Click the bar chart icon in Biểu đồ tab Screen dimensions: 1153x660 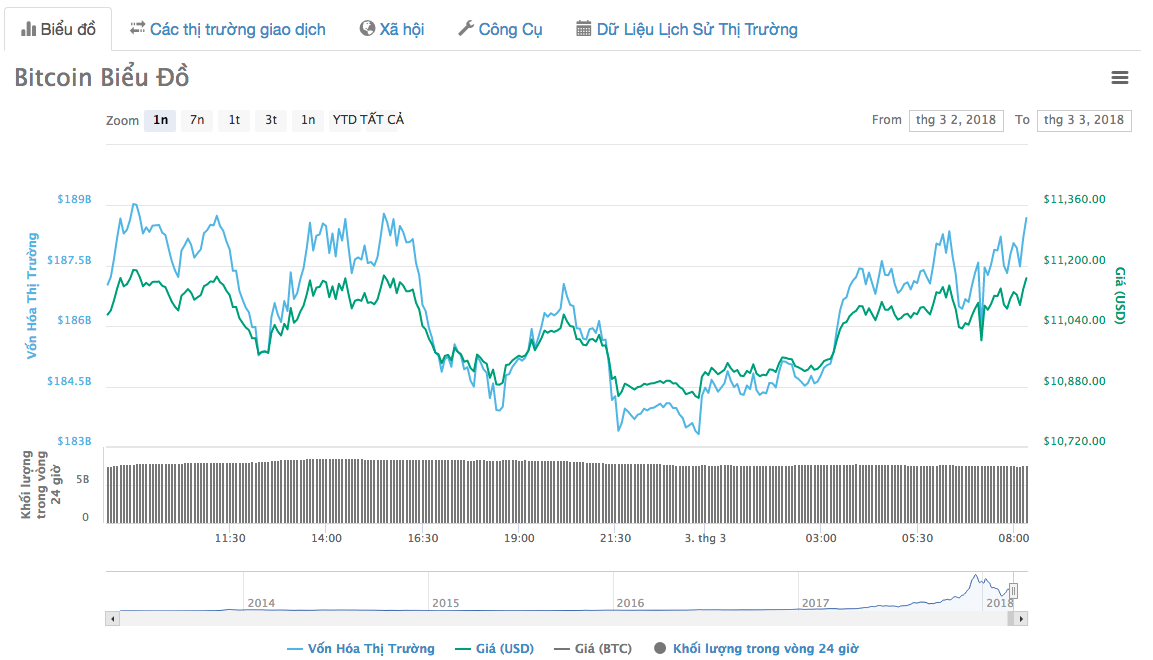[28, 29]
